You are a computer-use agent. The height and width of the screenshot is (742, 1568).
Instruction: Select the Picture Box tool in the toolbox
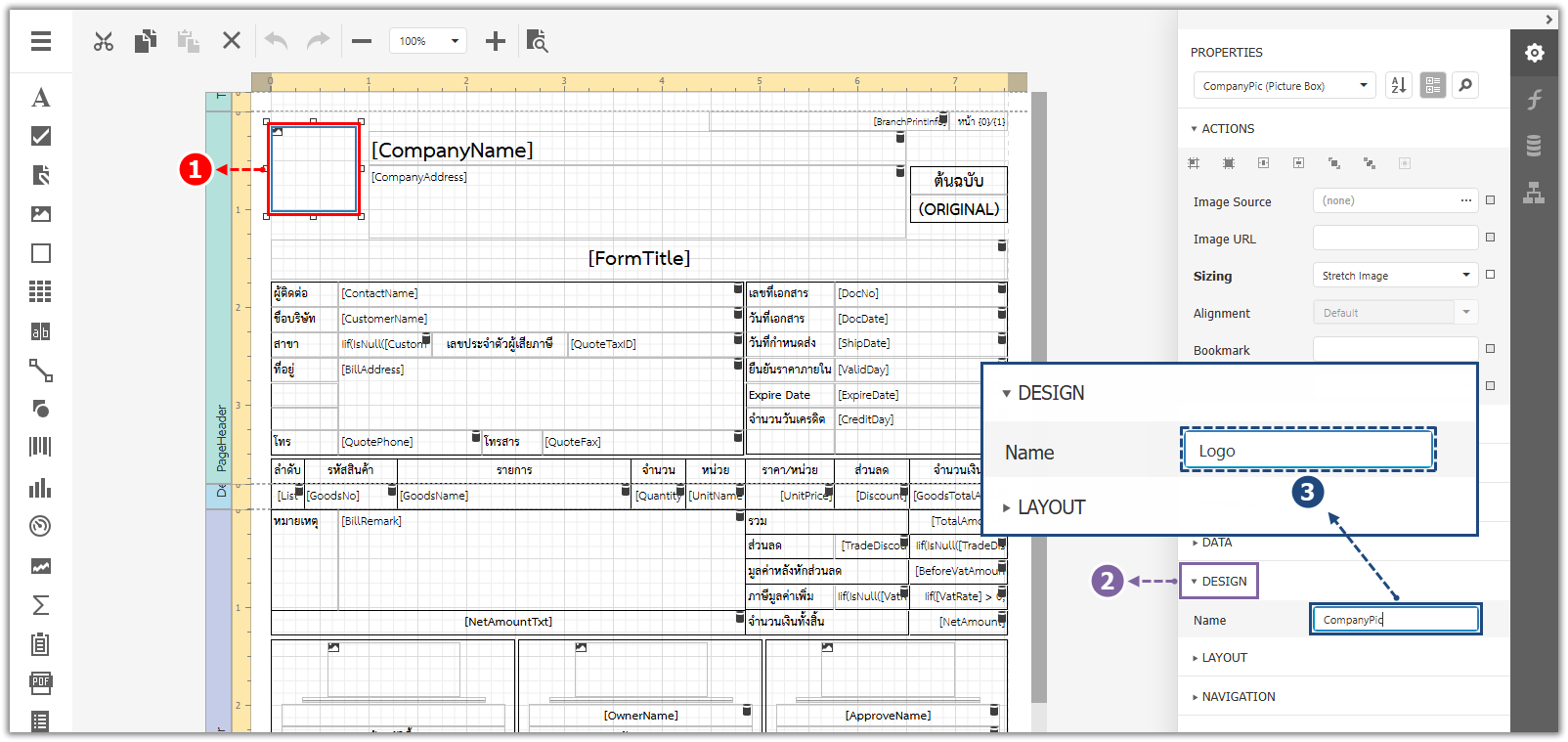tap(40, 214)
